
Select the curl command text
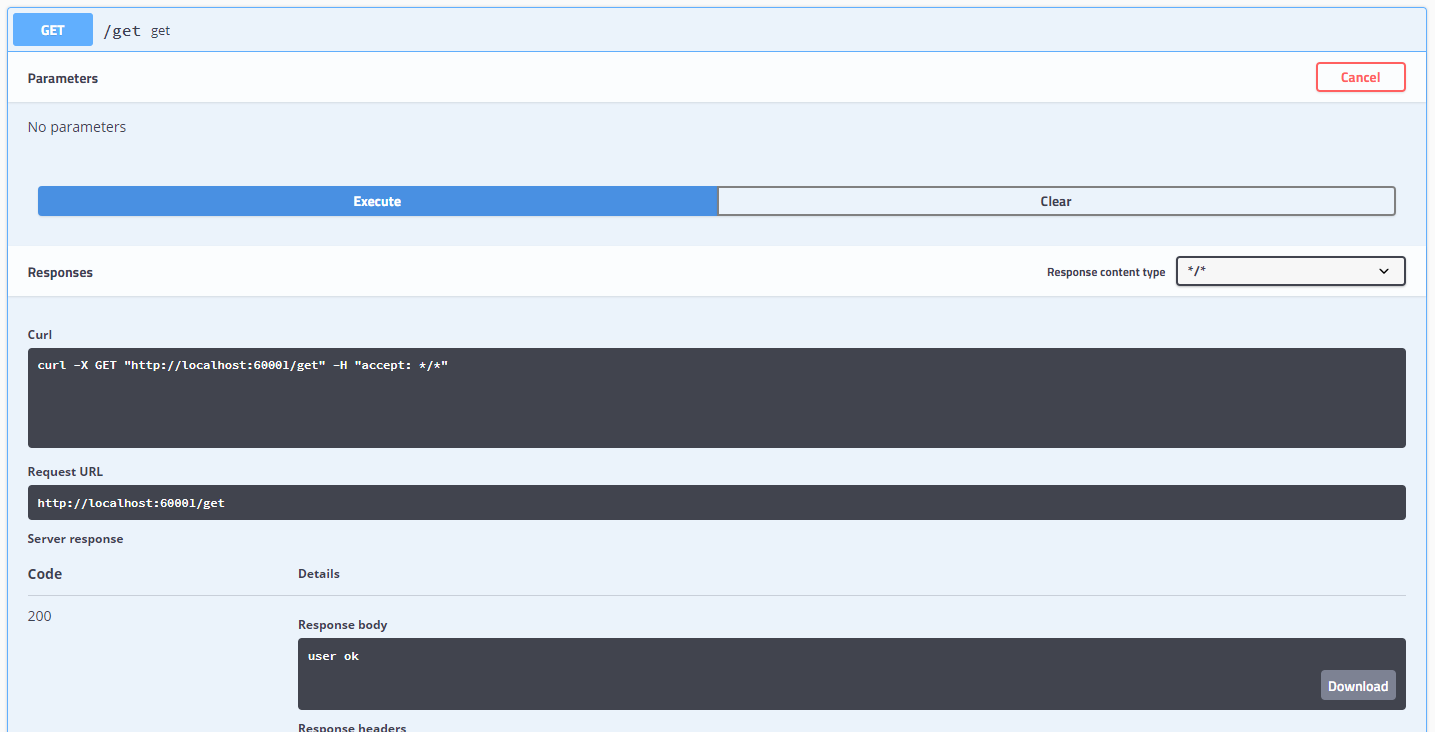(243, 364)
